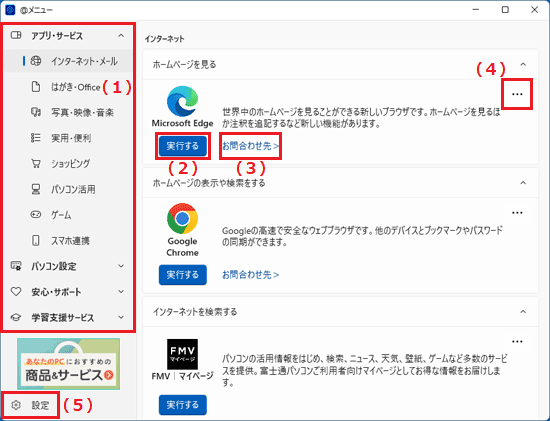Expand the 安心・サポート section
Screen dimensions: 550x421
coord(121,292)
